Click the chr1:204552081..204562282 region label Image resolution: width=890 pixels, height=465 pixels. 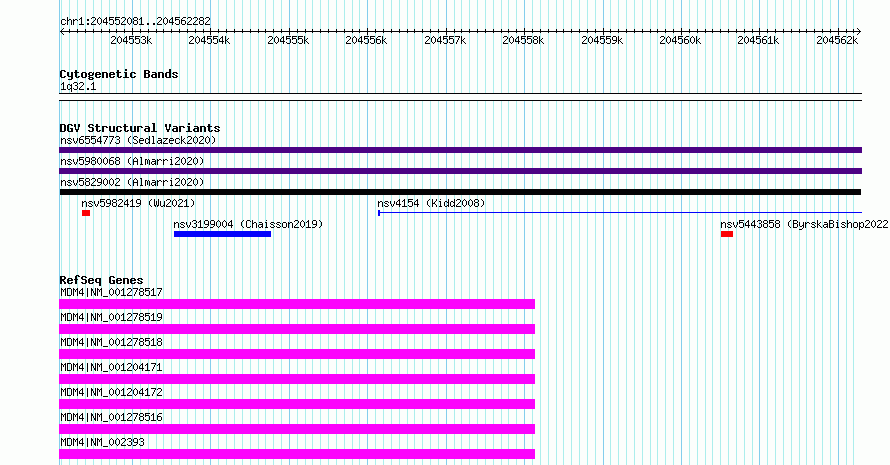point(135,21)
